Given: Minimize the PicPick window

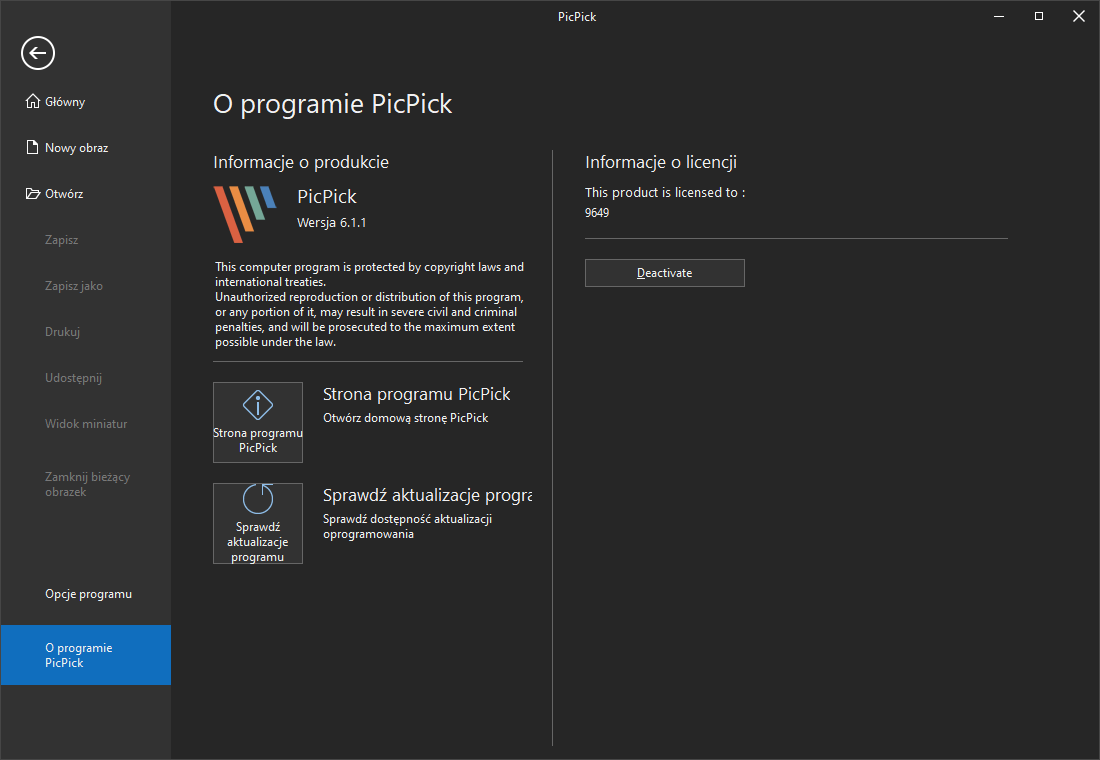Looking at the screenshot, I should (x=999, y=16).
